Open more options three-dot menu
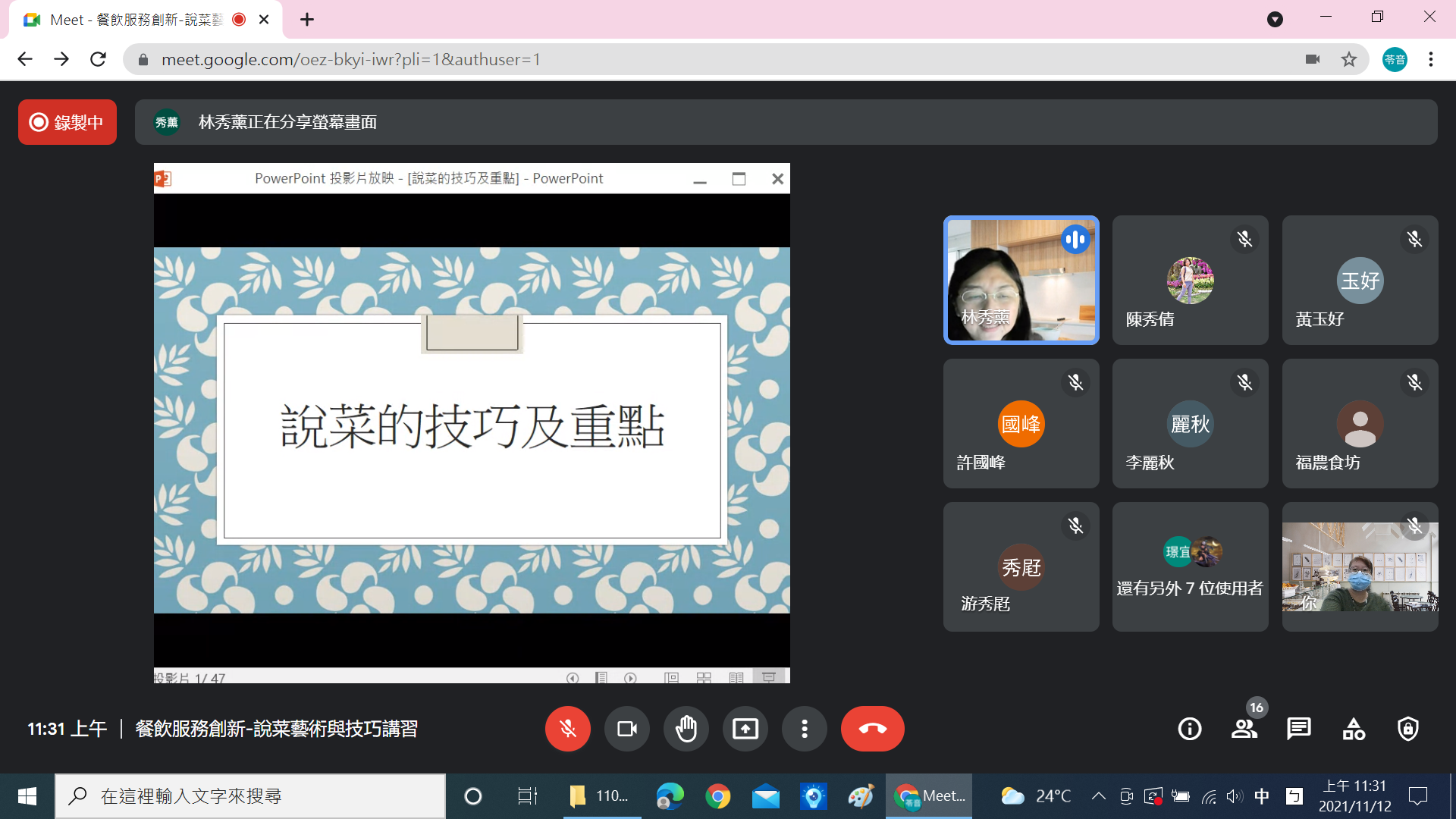Viewport: 1456px width, 819px height. [x=804, y=729]
